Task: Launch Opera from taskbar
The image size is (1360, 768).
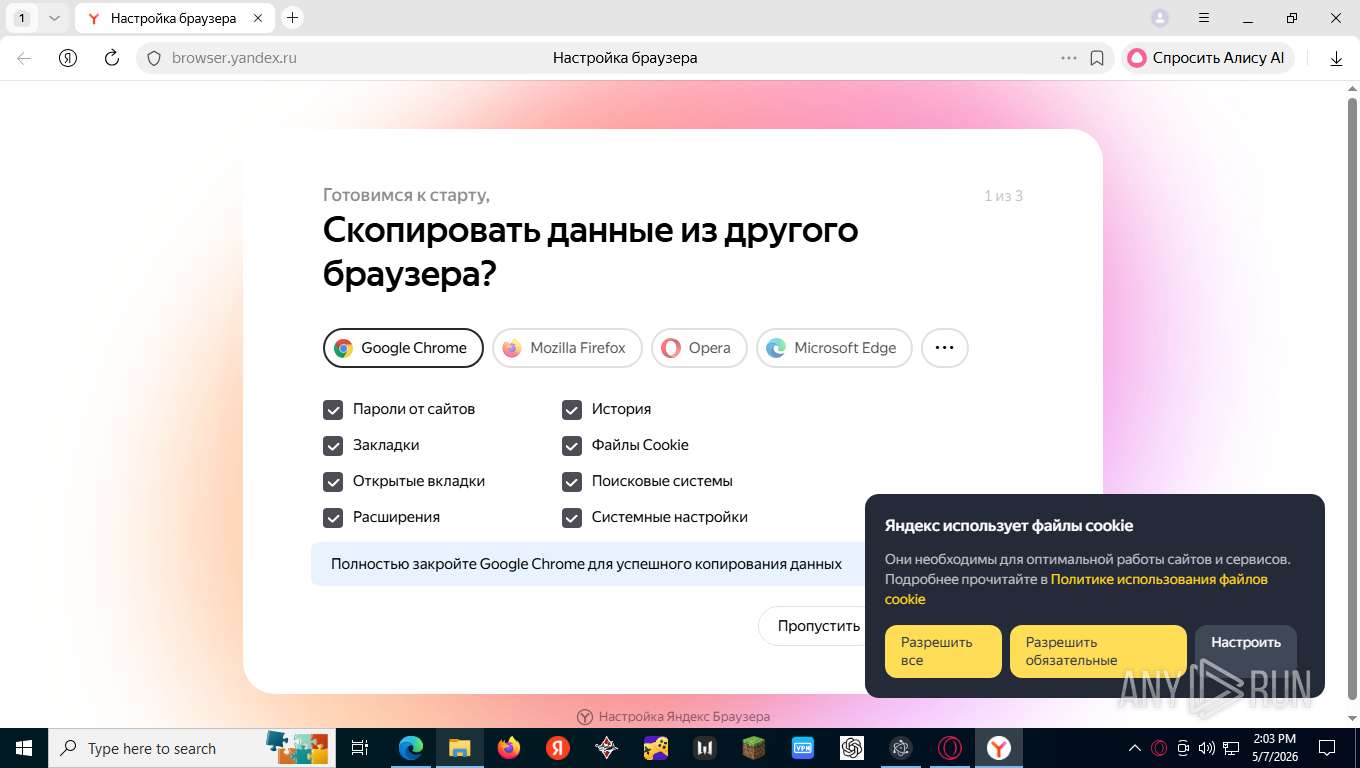Action: pos(950,748)
